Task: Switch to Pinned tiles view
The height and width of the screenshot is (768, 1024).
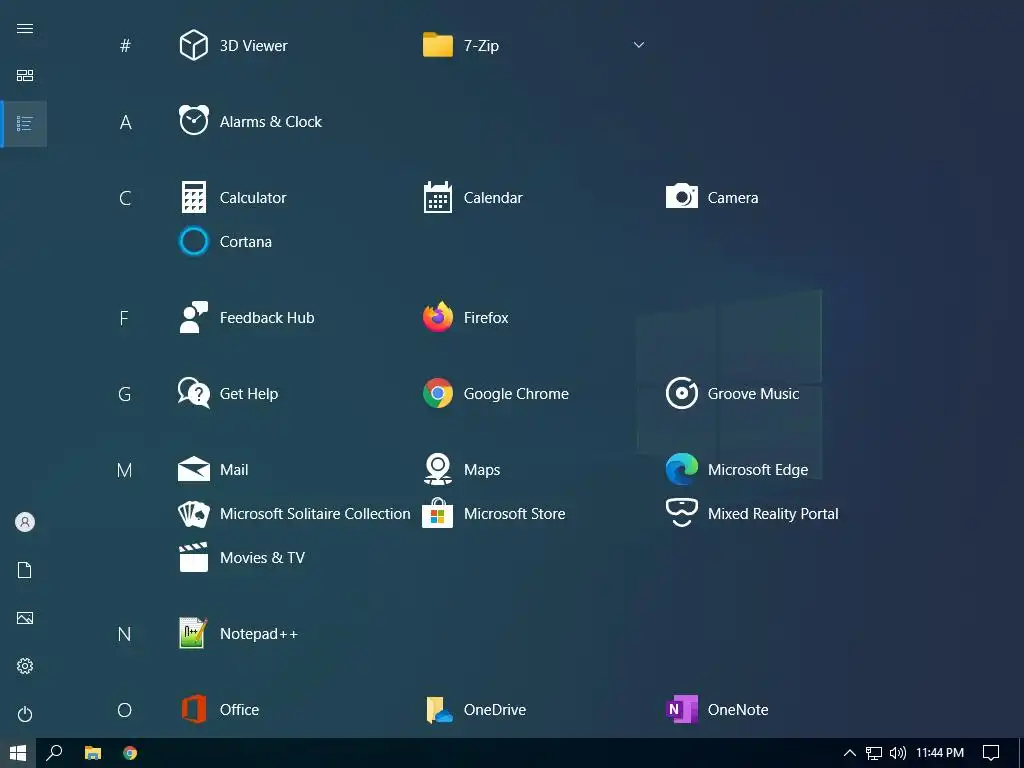Action: pyautogui.click(x=25, y=76)
